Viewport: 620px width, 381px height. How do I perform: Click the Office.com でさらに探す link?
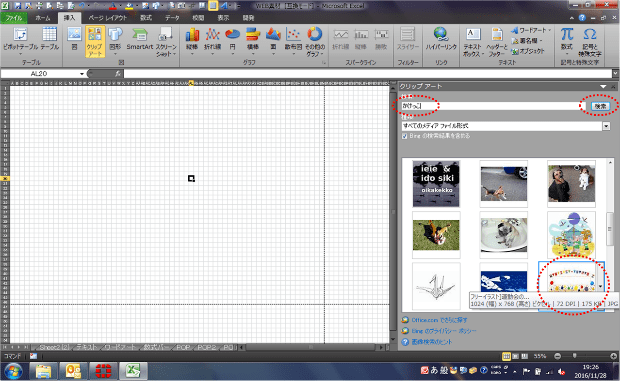point(439,320)
